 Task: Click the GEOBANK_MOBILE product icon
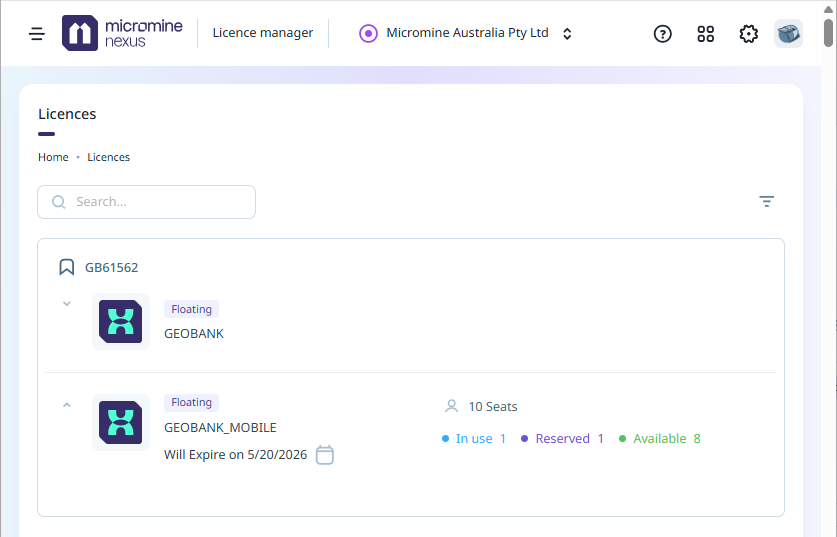click(121, 422)
